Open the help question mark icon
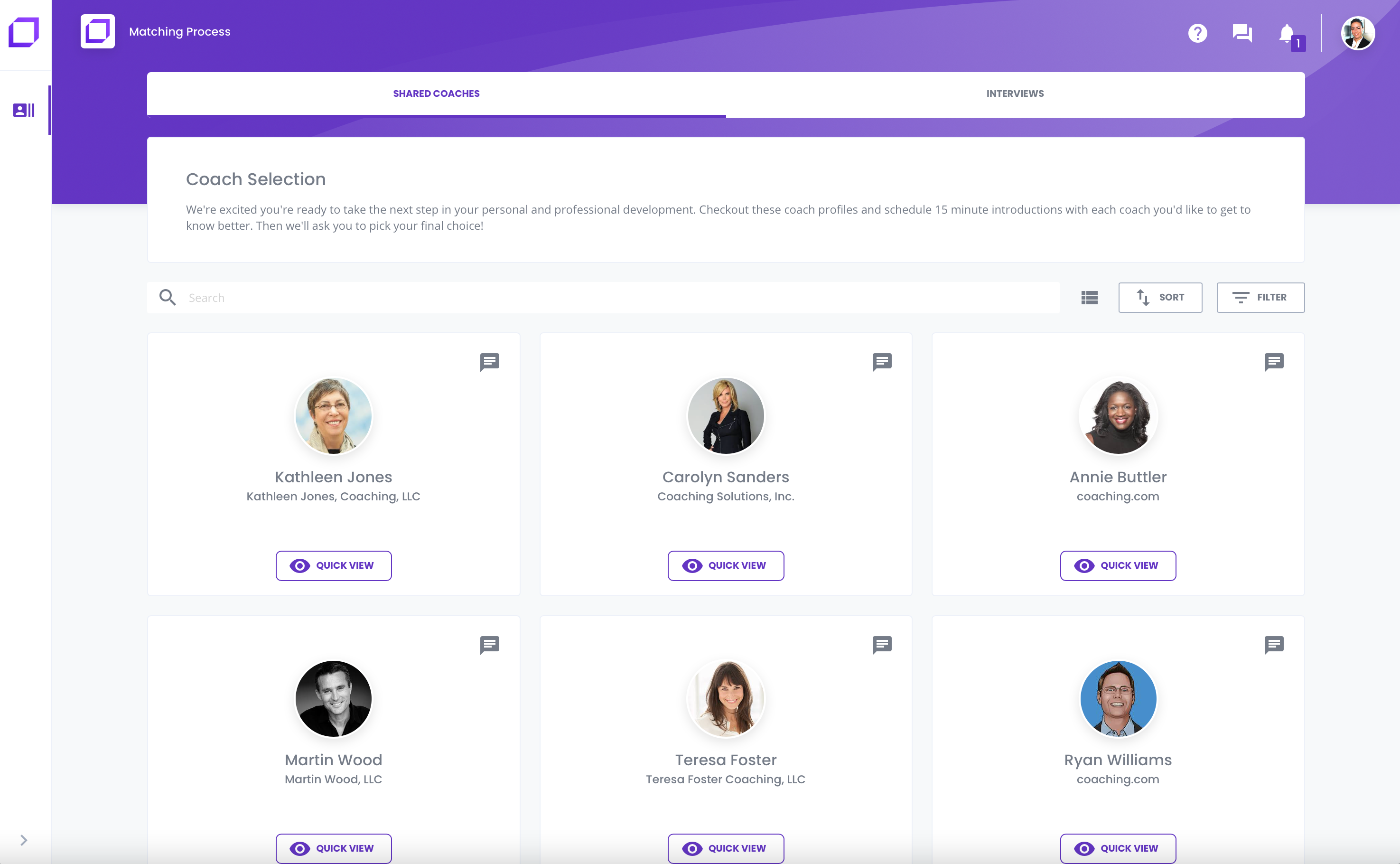 1197,33
